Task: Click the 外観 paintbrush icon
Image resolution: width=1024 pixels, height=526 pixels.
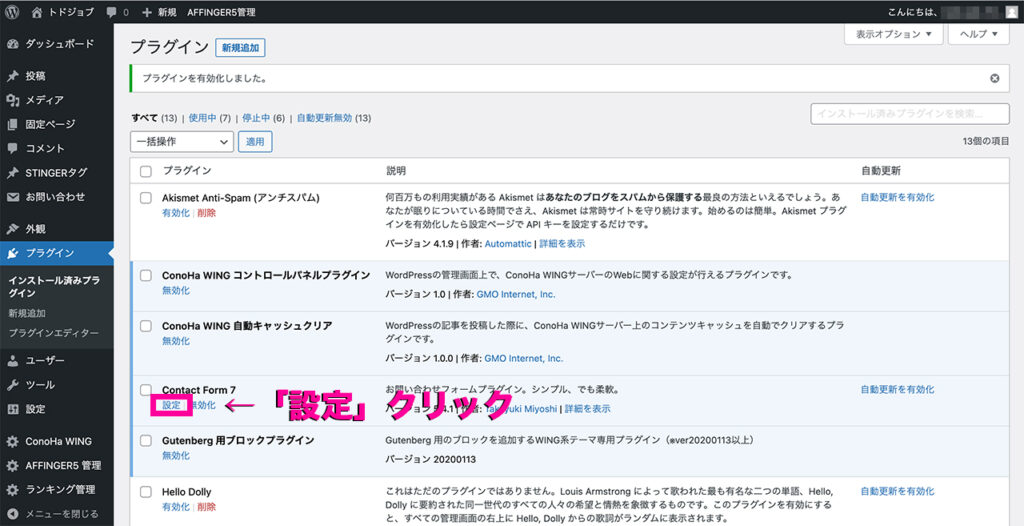Action: click(x=12, y=229)
